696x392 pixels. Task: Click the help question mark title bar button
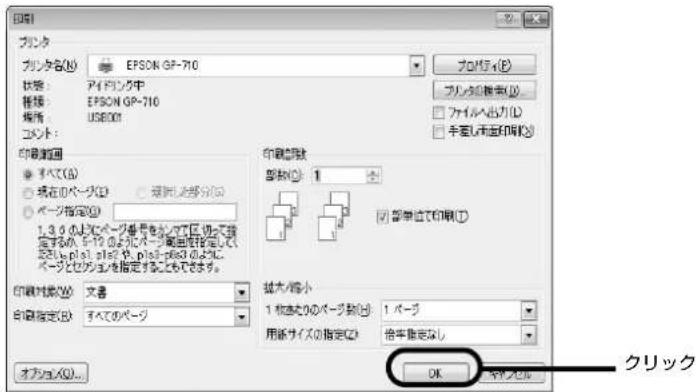pyautogui.click(x=508, y=19)
